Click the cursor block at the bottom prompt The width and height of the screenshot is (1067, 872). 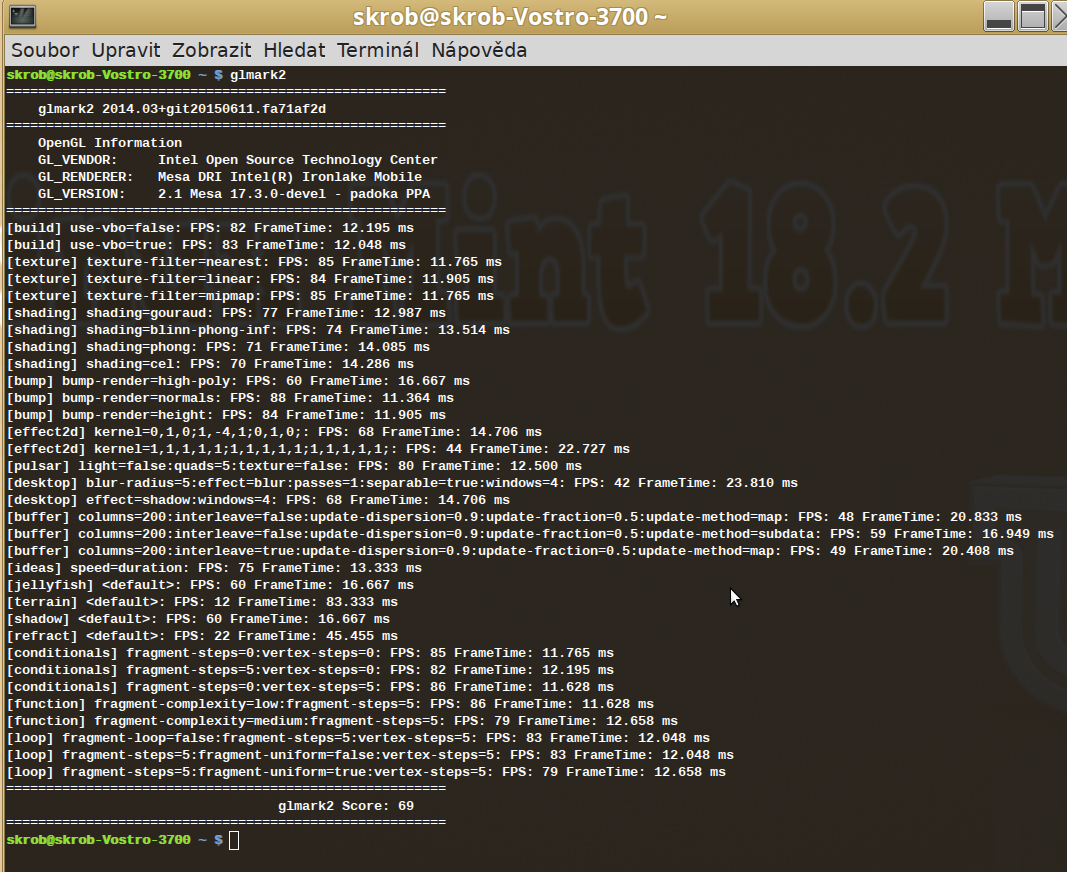(234, 840)
